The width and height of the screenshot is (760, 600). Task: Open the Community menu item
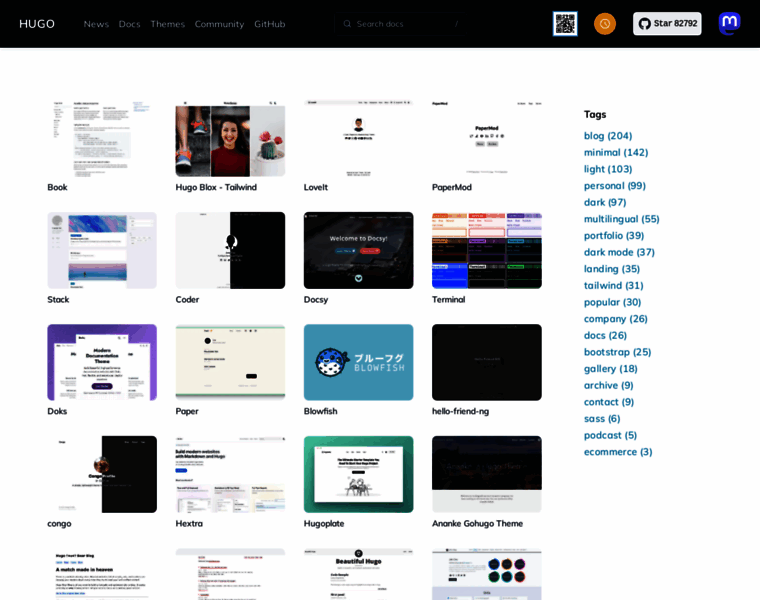[x=219, y=24]
